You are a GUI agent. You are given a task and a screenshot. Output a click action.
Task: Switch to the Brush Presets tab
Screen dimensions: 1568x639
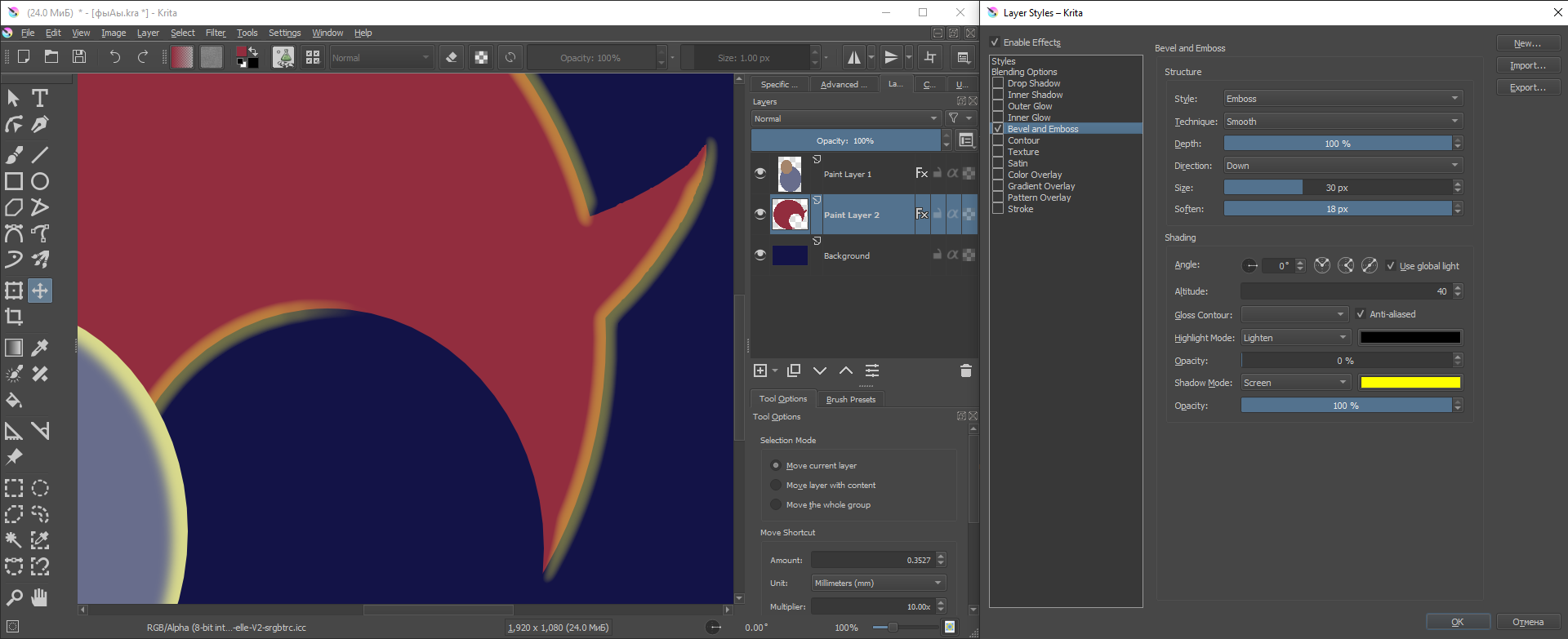click(x=850, y=399)
